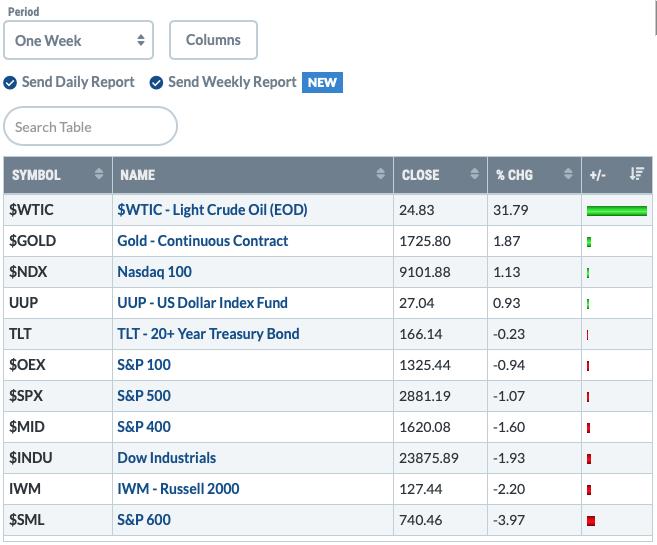Screen dimensions: 657x545
Task: Sort table by the CLOSE column sort icon
Action: (x=474, y=173)
